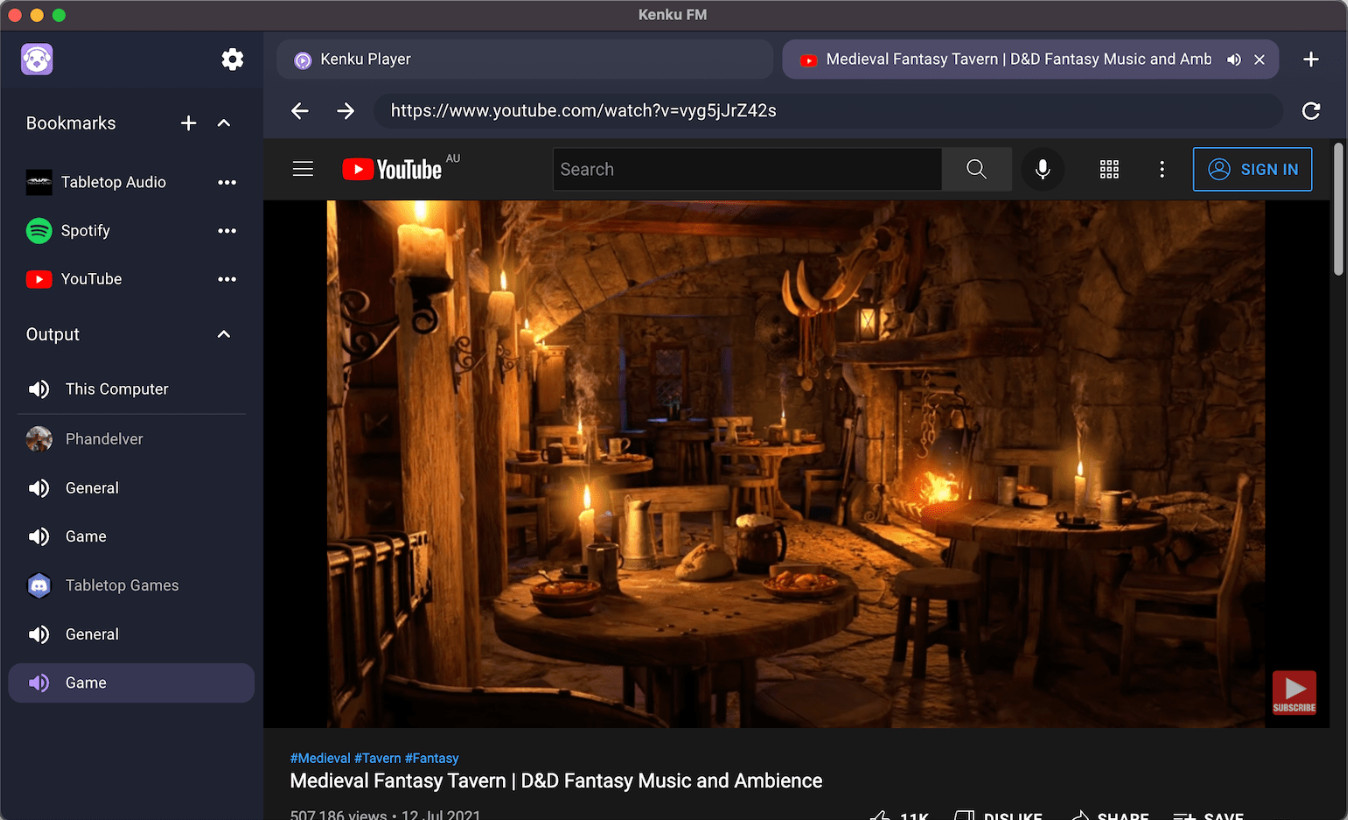Focus the YouTube Search box
Image resolution: width=1348 pixels, height=820 pixels.
tap(747, 169)
